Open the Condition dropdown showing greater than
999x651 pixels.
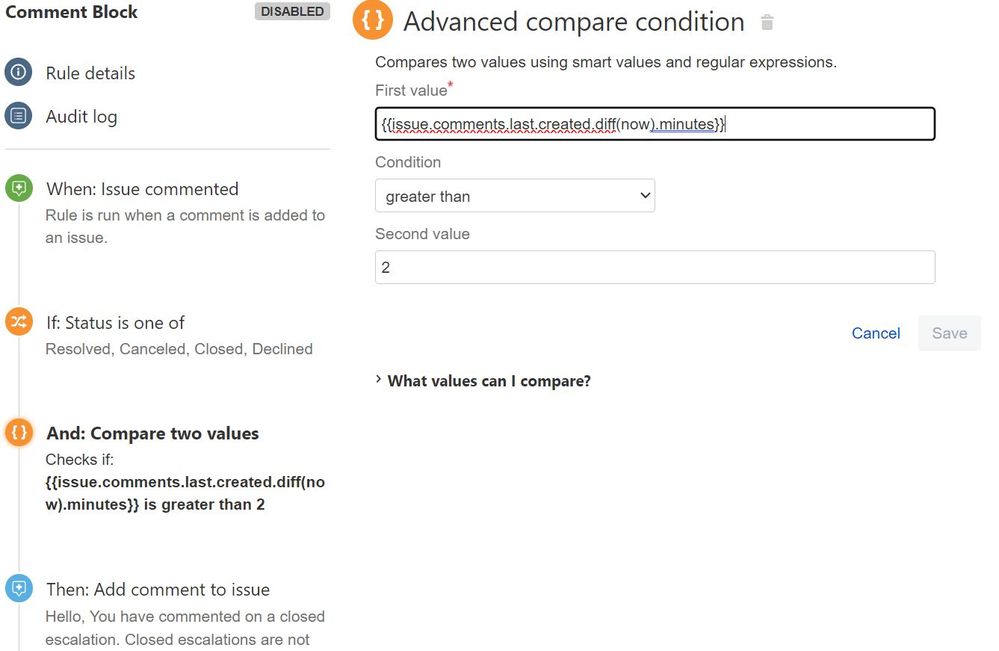pyautogui.click(x=514, y=196)
